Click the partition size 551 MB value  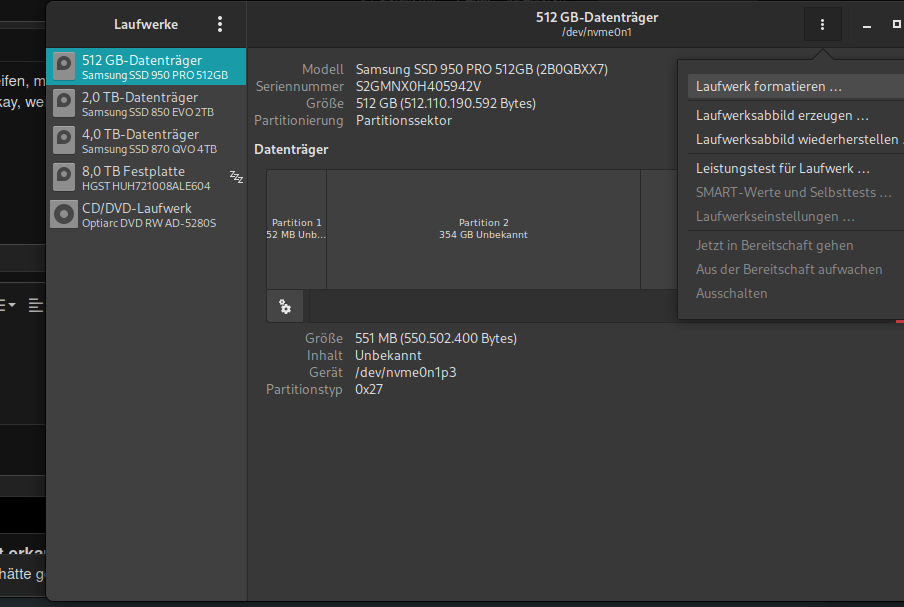(x=435, y=338)
